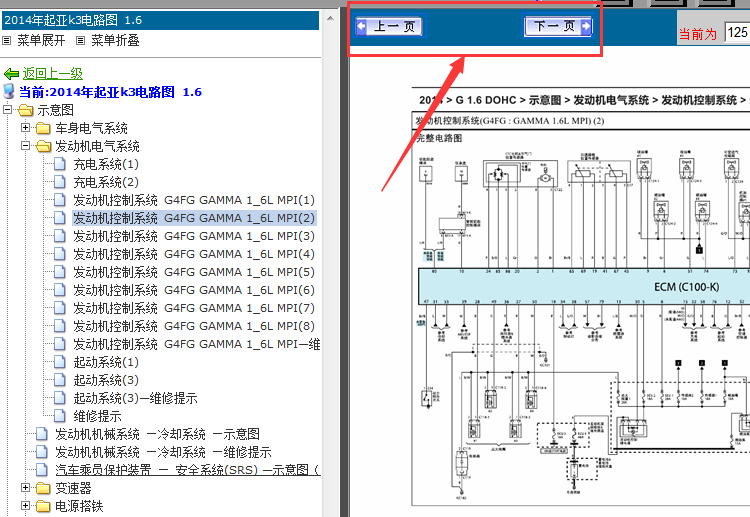
Task: Select the 发动机电气系统 folder label
Action: [x=97, y=146]
